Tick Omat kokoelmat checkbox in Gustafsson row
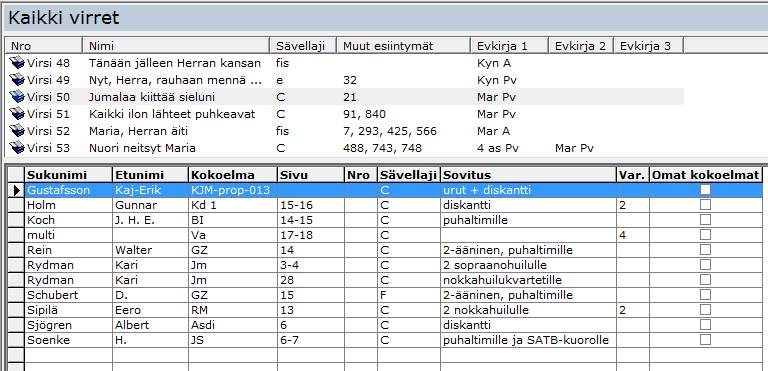The image size is (768, 371). (705, 190)
